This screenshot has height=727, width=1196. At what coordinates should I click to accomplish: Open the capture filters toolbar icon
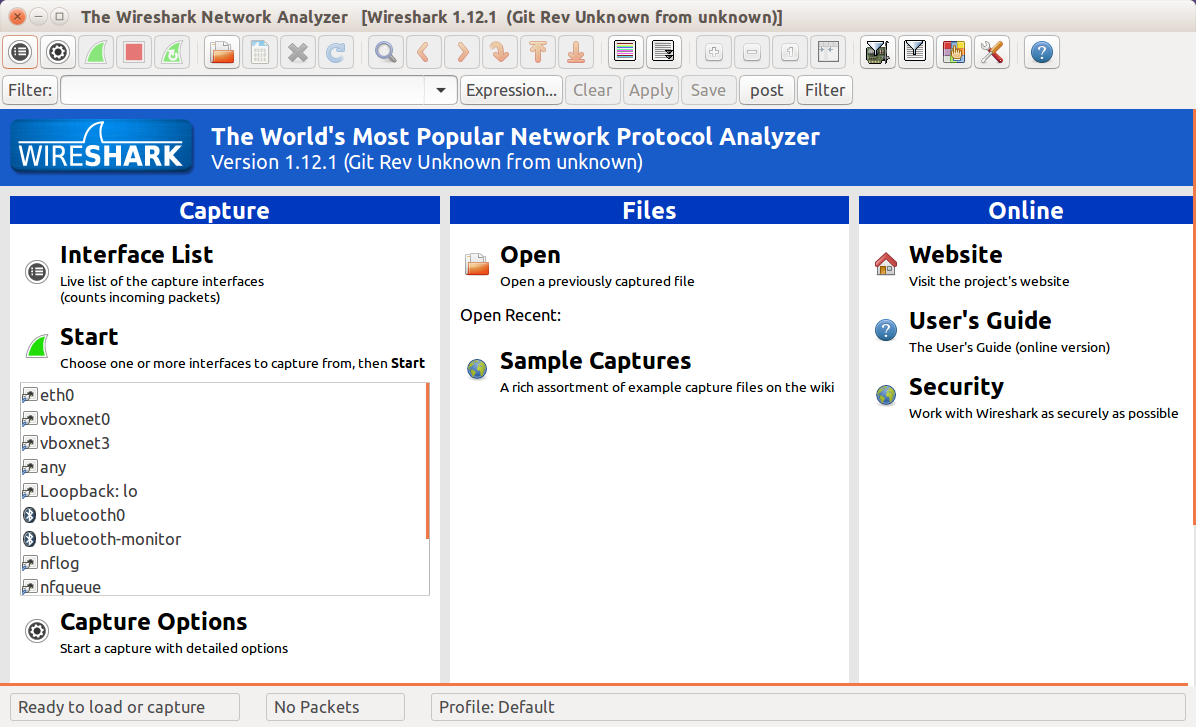pos(877,52)
